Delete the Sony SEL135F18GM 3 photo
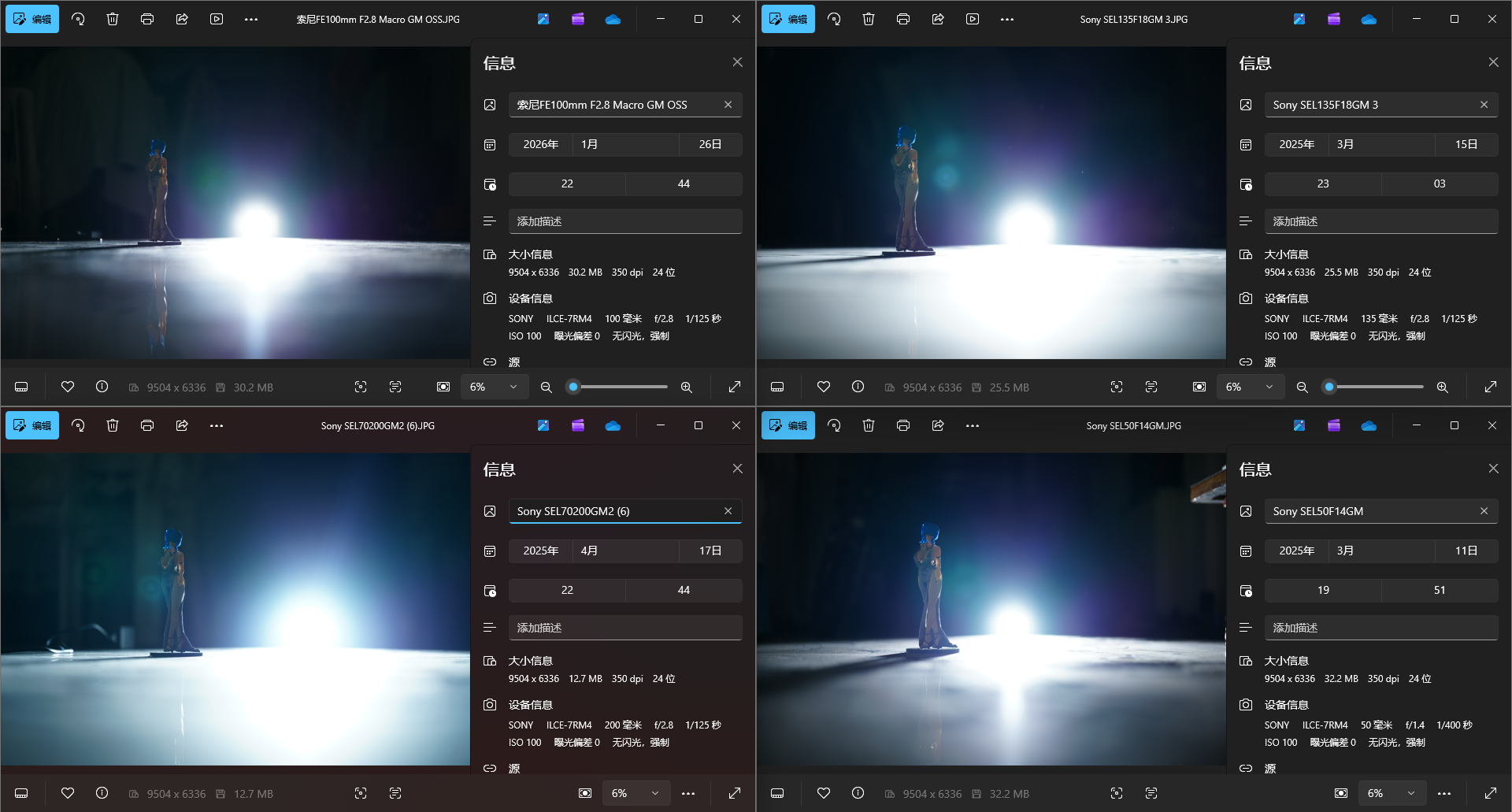The width and height of the screenshot is (1512, 812). click(x=869, y=19)
